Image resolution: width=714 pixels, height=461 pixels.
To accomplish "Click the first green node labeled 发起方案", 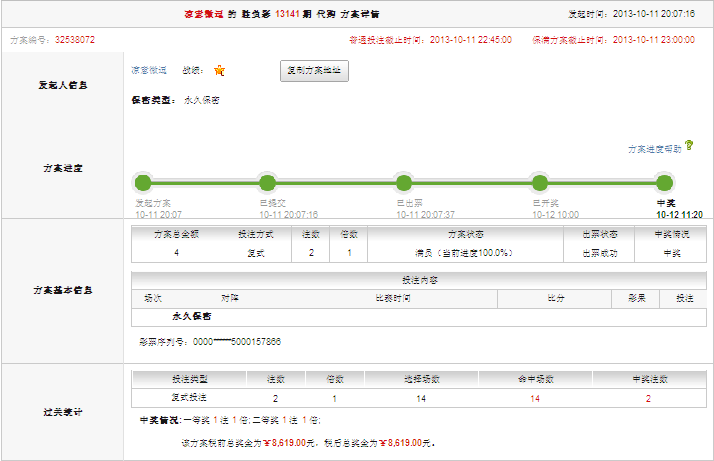I will tap(143, 183).
